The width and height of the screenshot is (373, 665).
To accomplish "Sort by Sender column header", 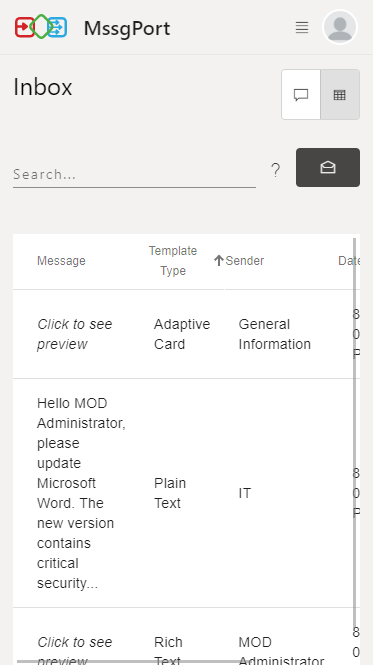I will click(244, 261).
